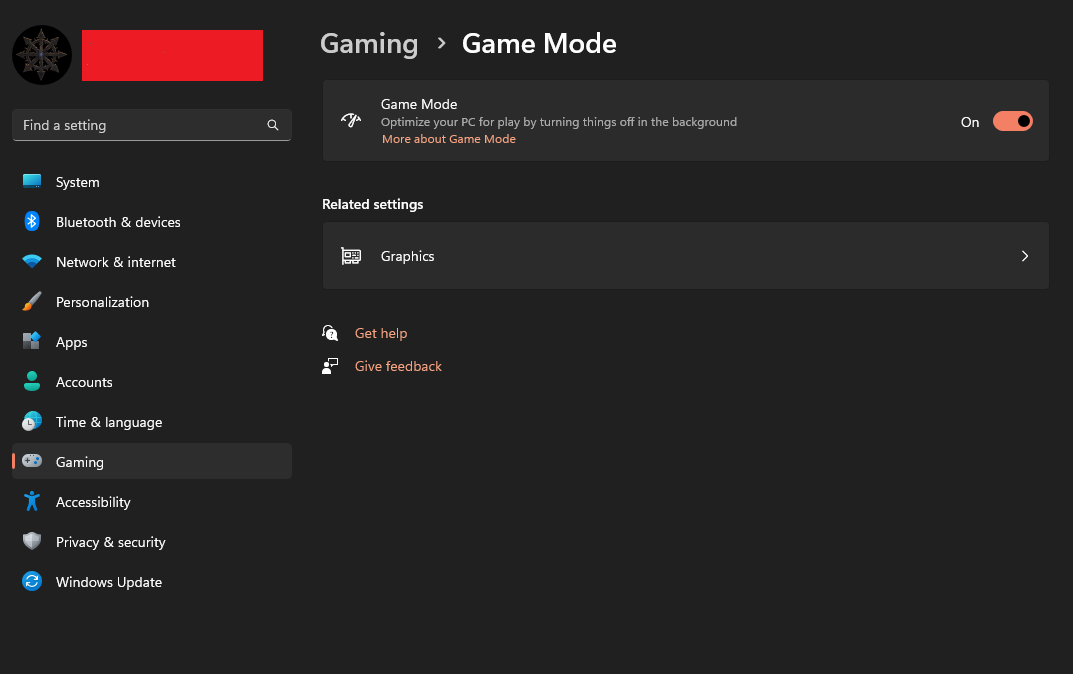This screenshot has width=1073, height=674.
Task: Turn off the Game Mode toggle
Action: [x=1012, y=121]
